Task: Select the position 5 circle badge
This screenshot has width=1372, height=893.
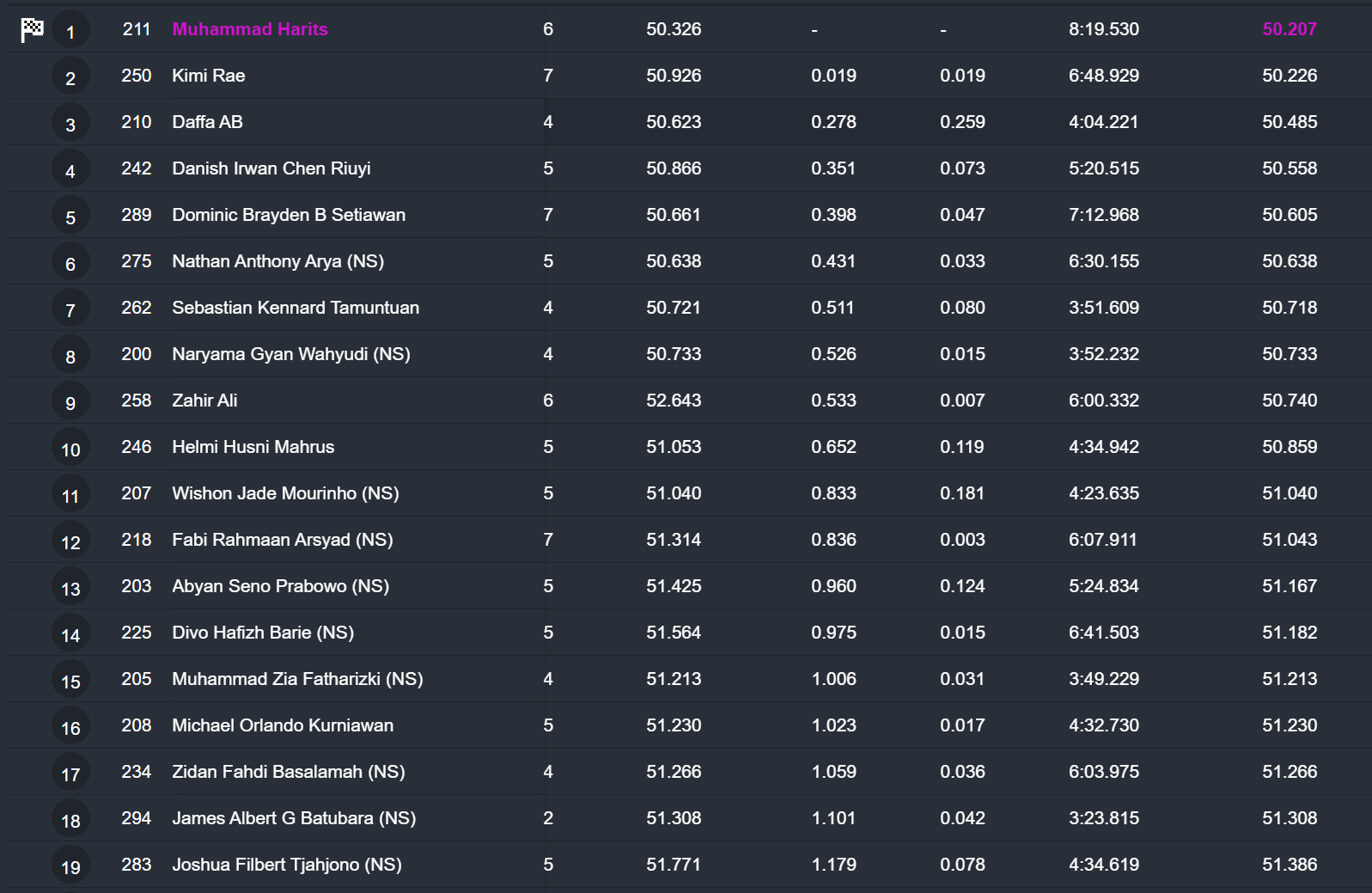Action: pos(70,217)
